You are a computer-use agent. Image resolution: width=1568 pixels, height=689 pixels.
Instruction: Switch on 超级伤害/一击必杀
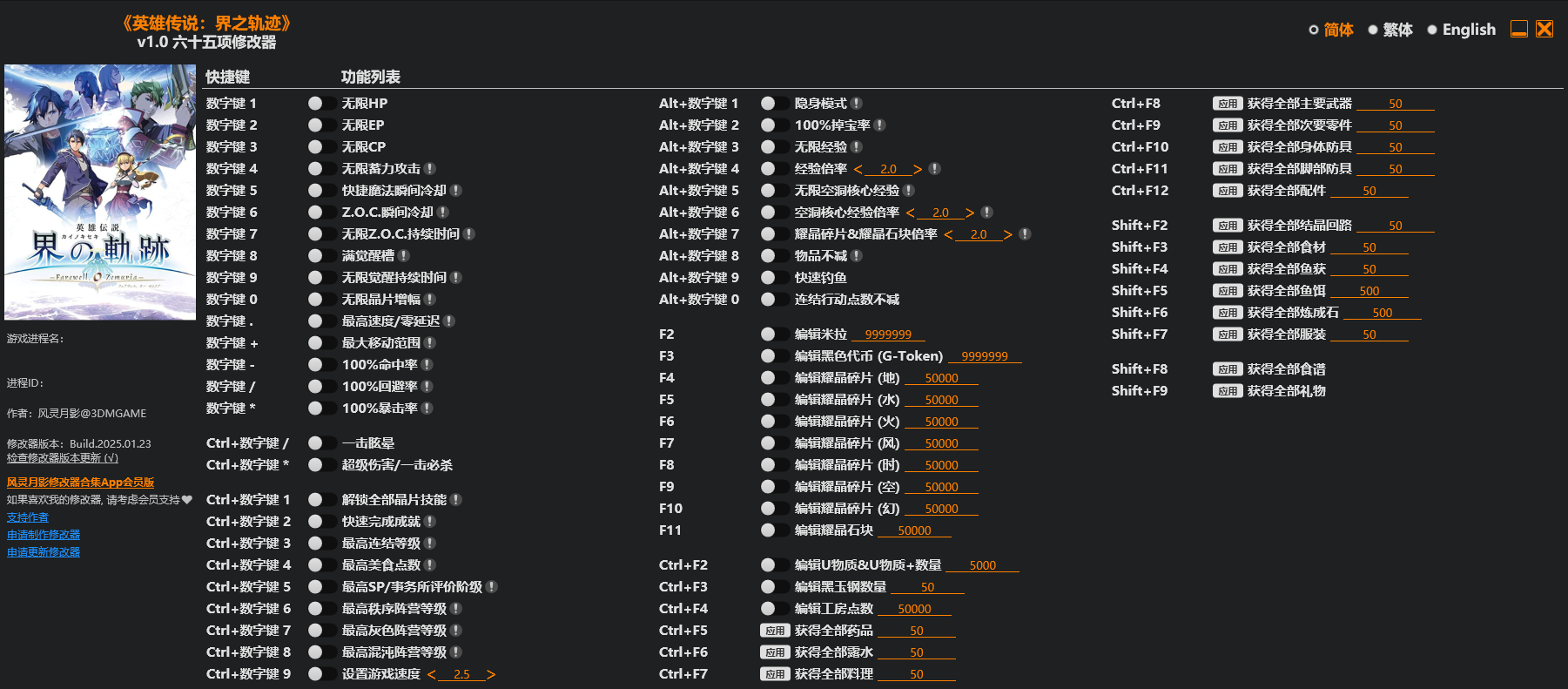click(x=322, y=465)
